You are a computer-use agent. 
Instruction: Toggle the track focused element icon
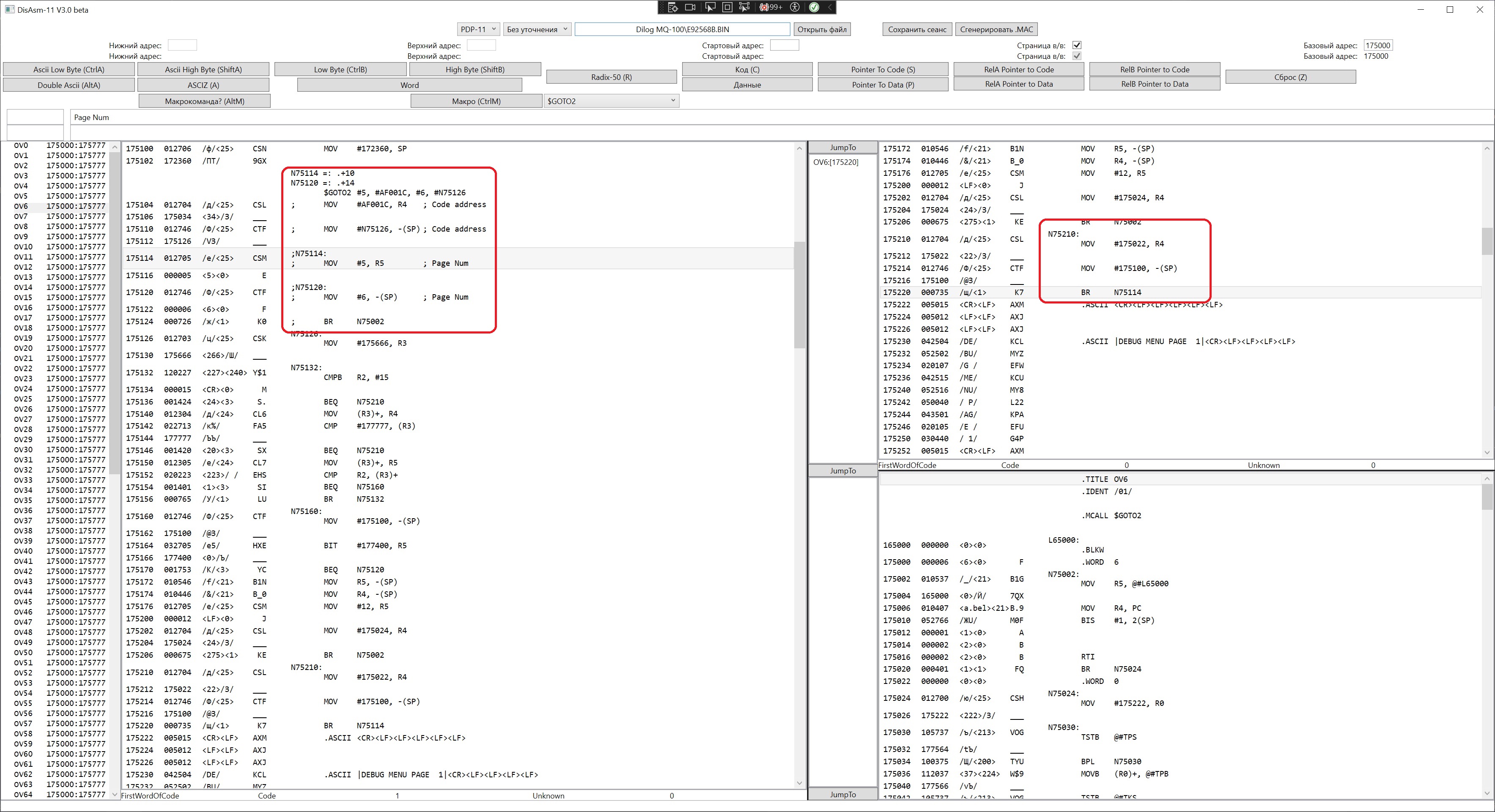click(744, 7)
